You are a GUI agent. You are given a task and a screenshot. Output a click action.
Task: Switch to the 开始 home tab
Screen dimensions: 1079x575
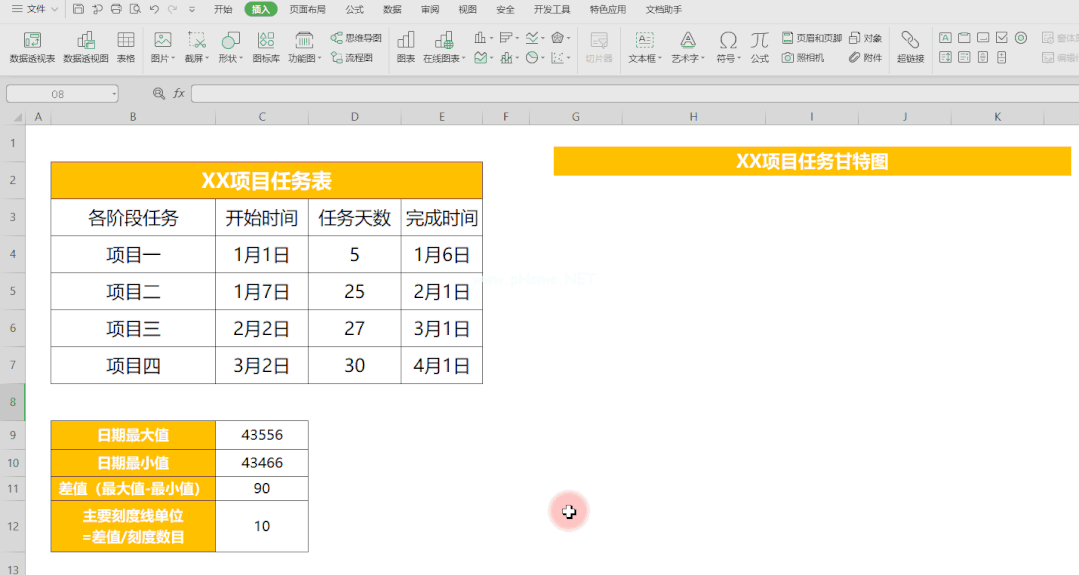click(223, 10)
